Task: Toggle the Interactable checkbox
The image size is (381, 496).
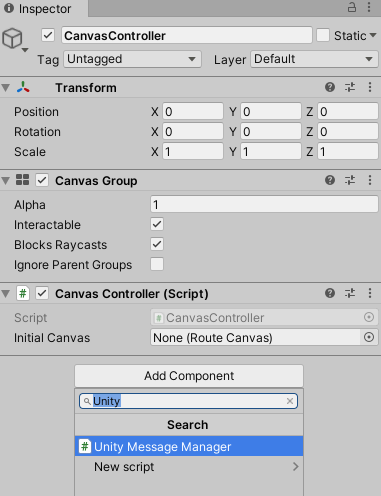Action: 157,224
